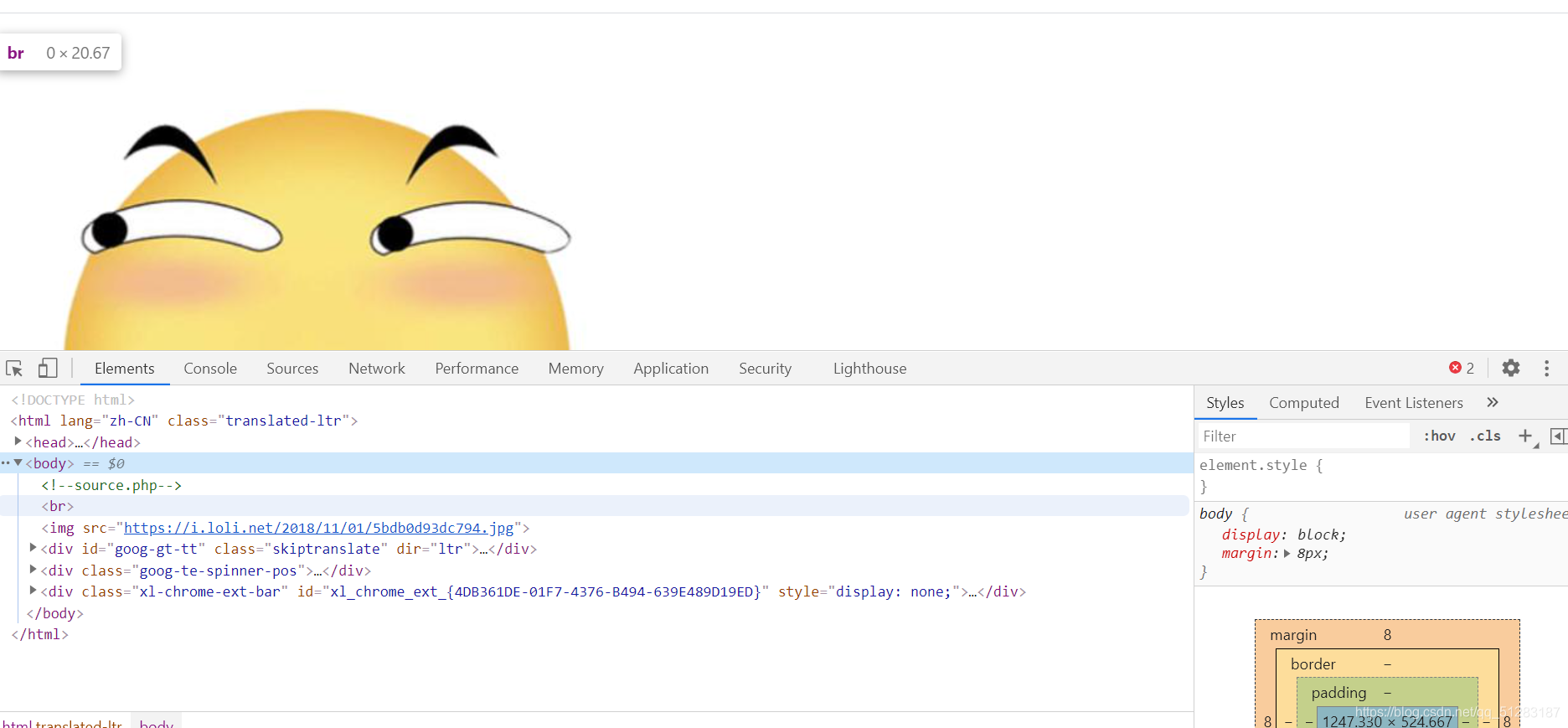This screenshot has width=1568, height=728.
Task: Expand the head element node
Action: coord(18,441)
